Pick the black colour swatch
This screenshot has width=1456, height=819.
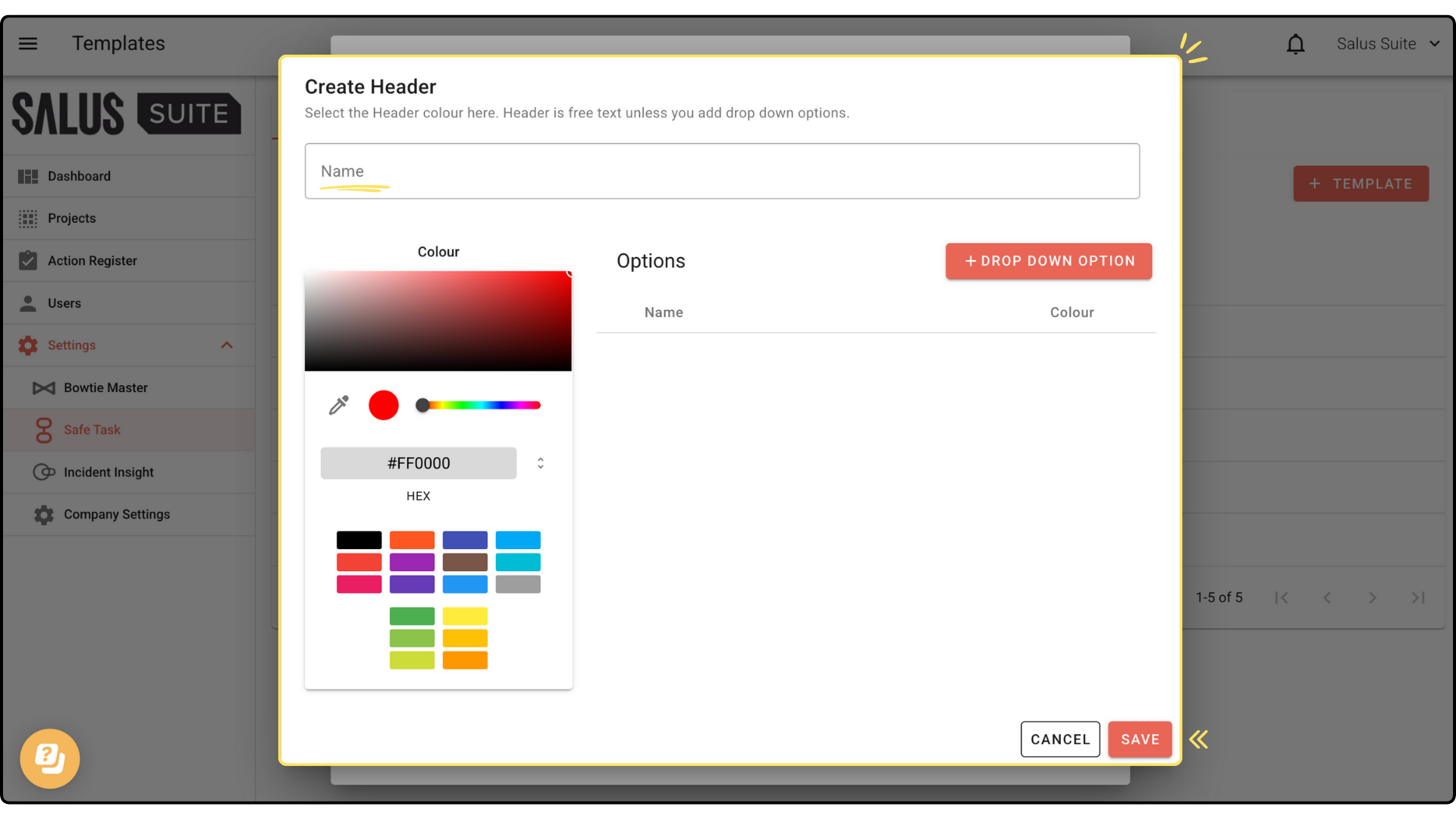click(359, 540)
